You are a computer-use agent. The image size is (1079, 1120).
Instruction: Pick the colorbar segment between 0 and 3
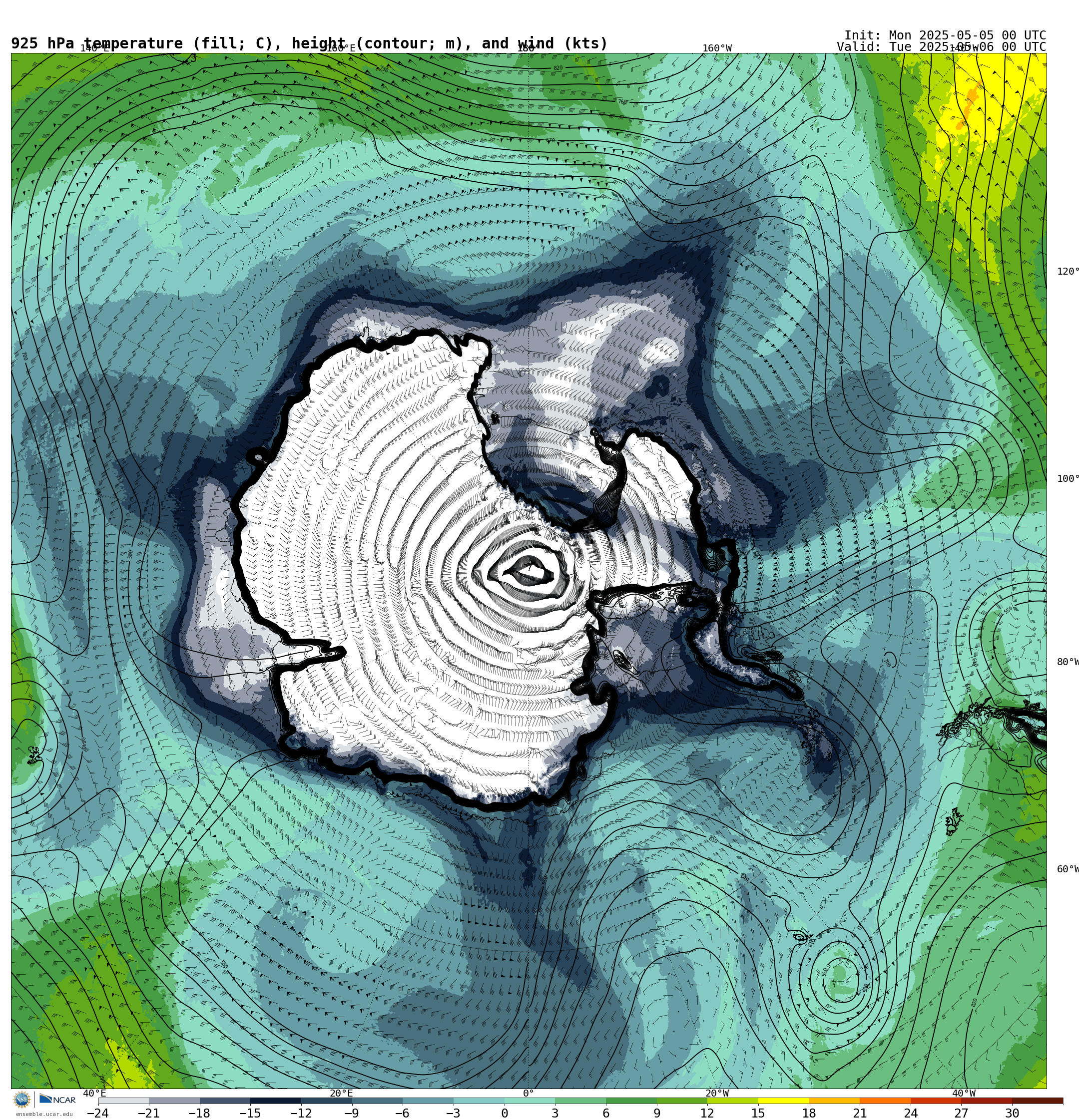coord(530,1101)
